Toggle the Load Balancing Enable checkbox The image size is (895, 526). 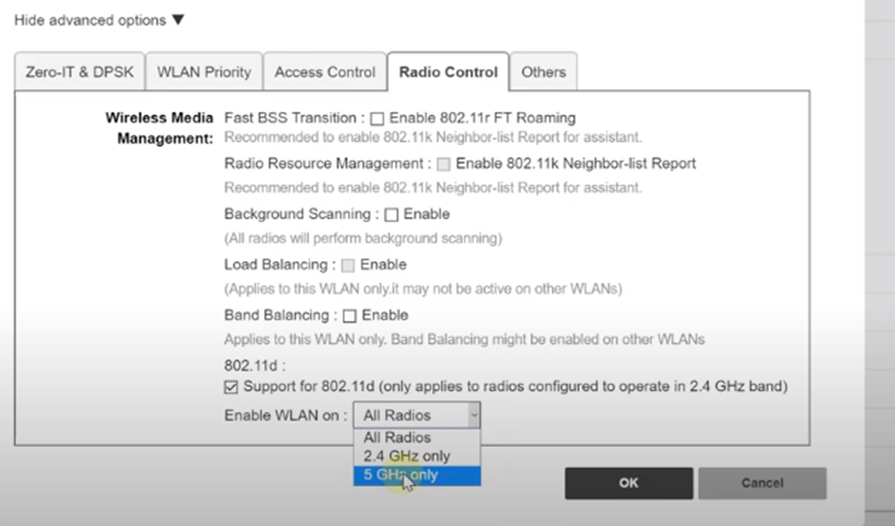tap(348, 265)
